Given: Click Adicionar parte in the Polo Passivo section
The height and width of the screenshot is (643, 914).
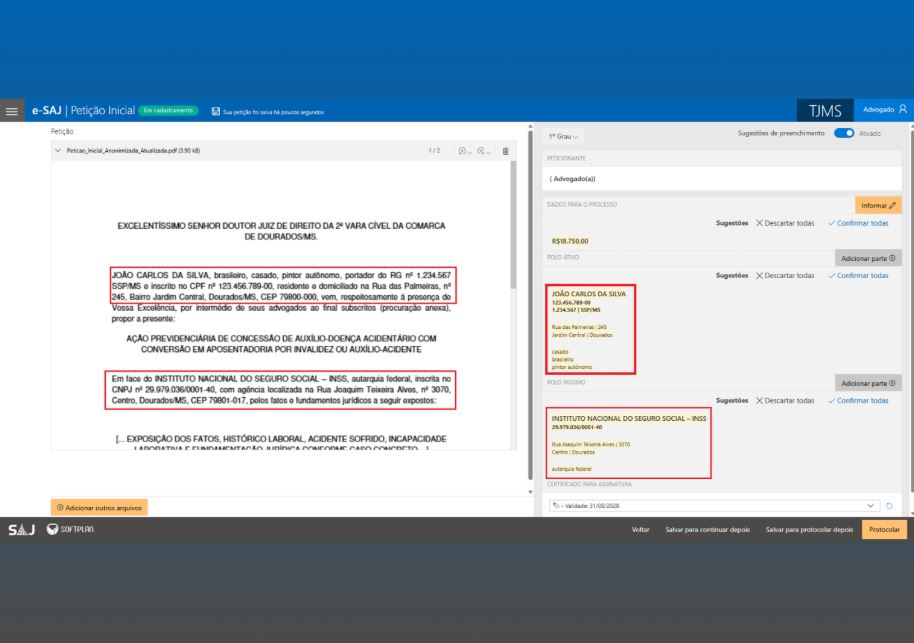Looking at the screenshot, I should [x=866, y=382].
